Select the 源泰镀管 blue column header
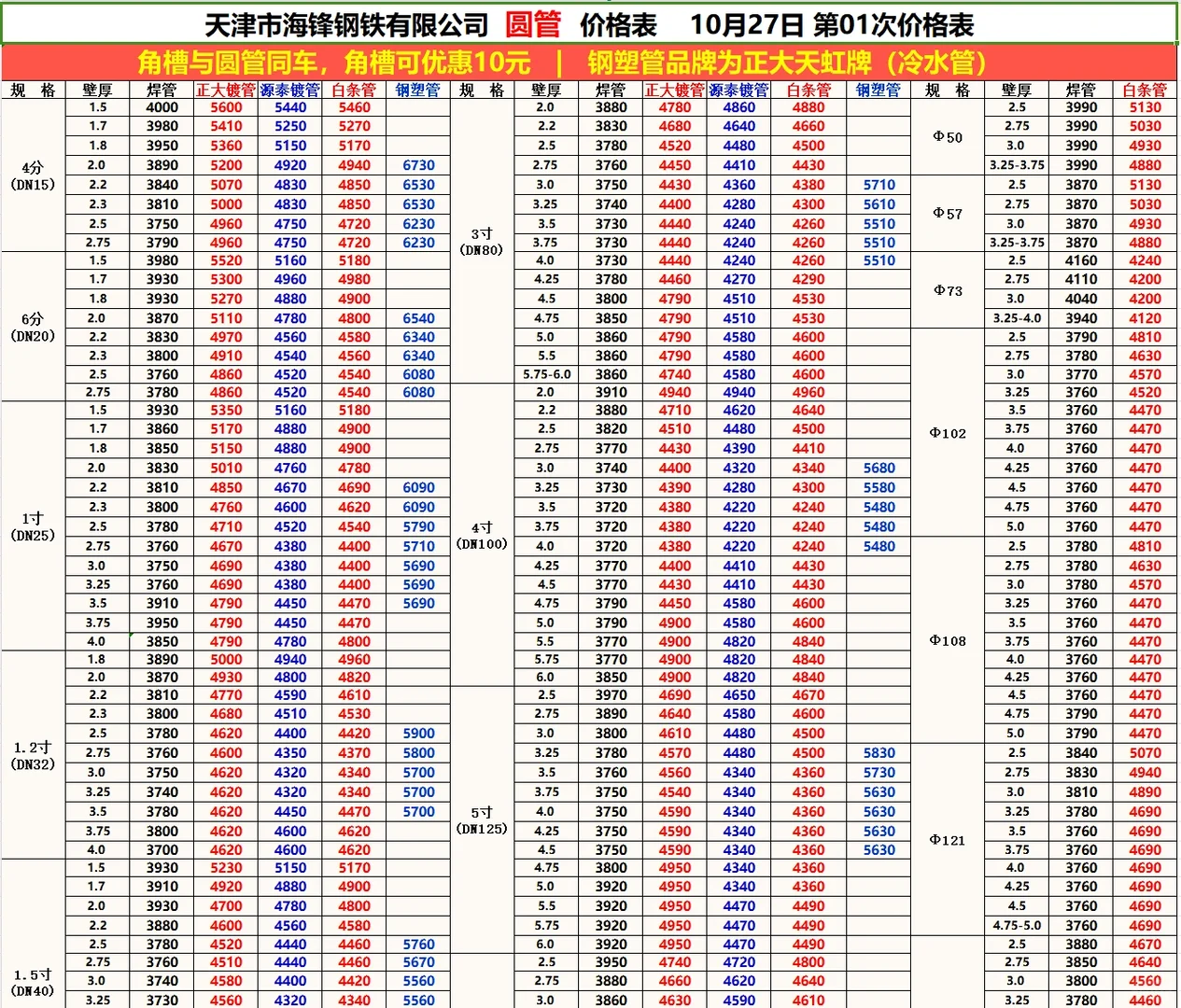1181x1008 pixels. [288, 91]
